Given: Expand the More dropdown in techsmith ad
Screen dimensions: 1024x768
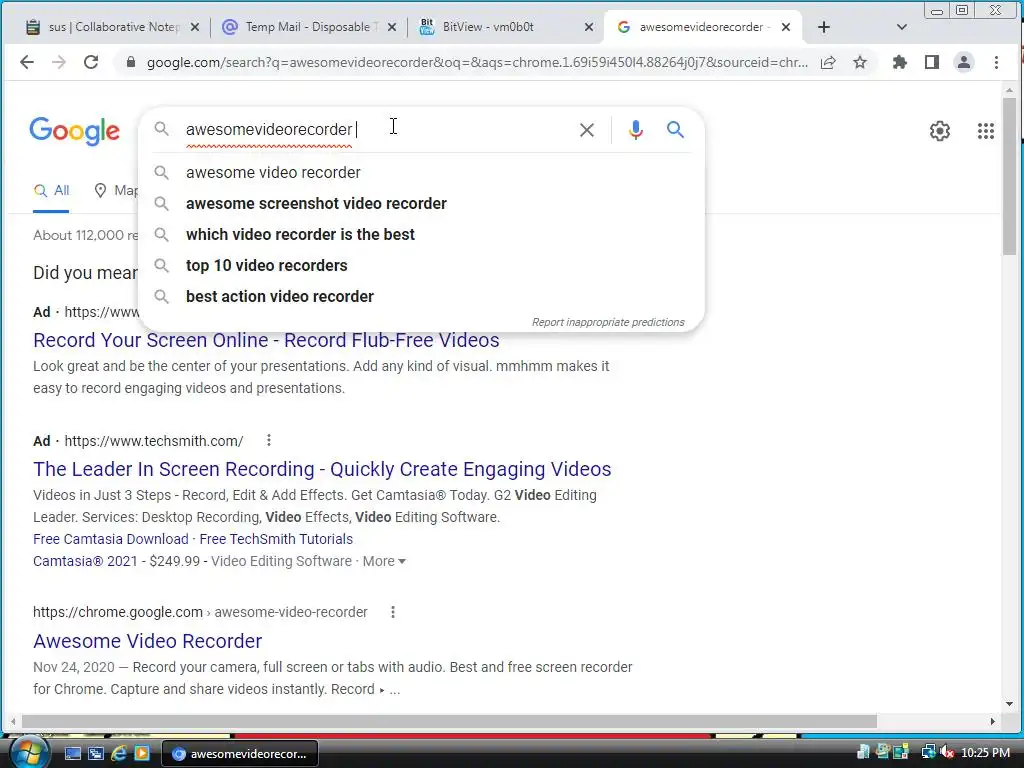Looking at the screenshot, I should [384, 561].
